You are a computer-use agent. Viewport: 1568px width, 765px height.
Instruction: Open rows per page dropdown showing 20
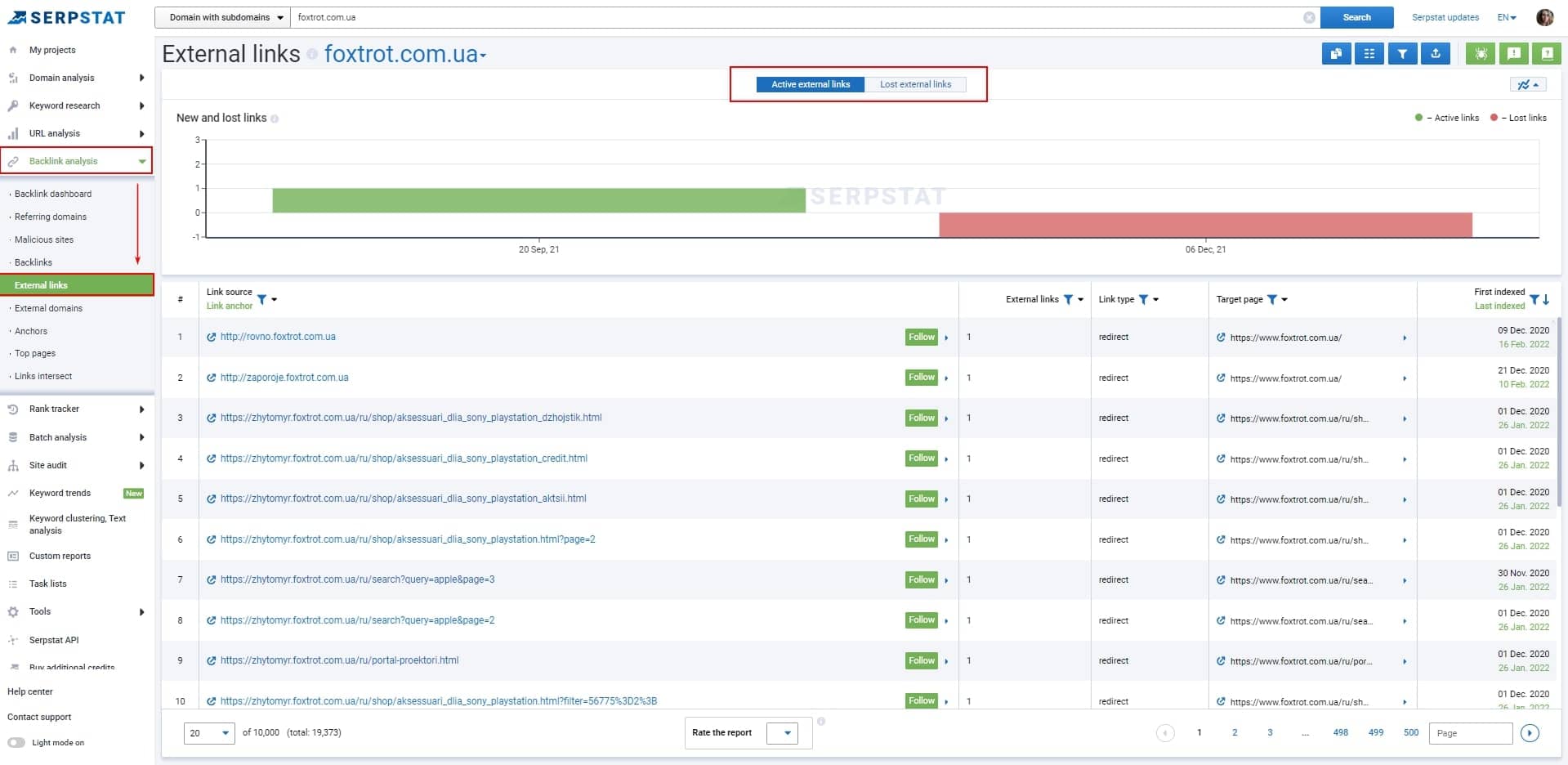pyautogui.click(x=210, y=733)
